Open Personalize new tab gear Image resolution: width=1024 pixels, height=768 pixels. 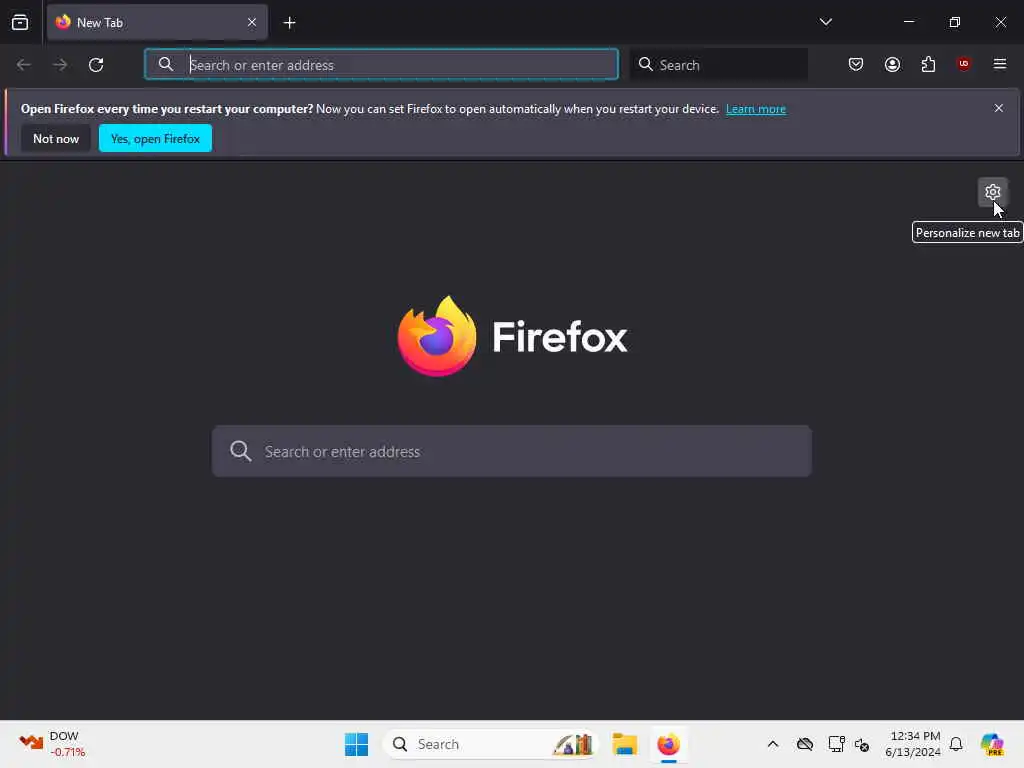993,192
